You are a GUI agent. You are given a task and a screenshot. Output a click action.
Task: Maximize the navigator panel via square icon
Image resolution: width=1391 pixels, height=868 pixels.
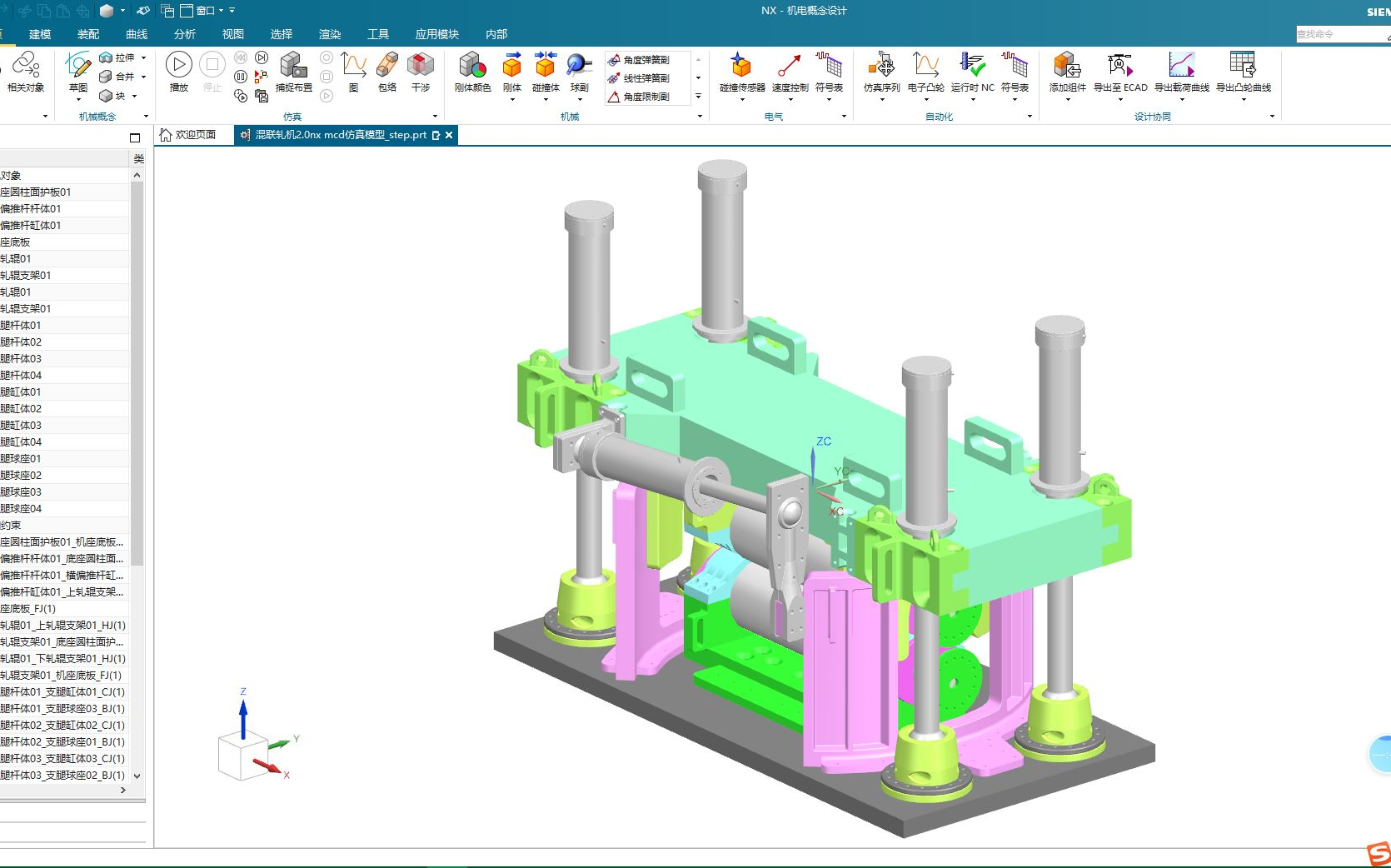tap(135, 137)
